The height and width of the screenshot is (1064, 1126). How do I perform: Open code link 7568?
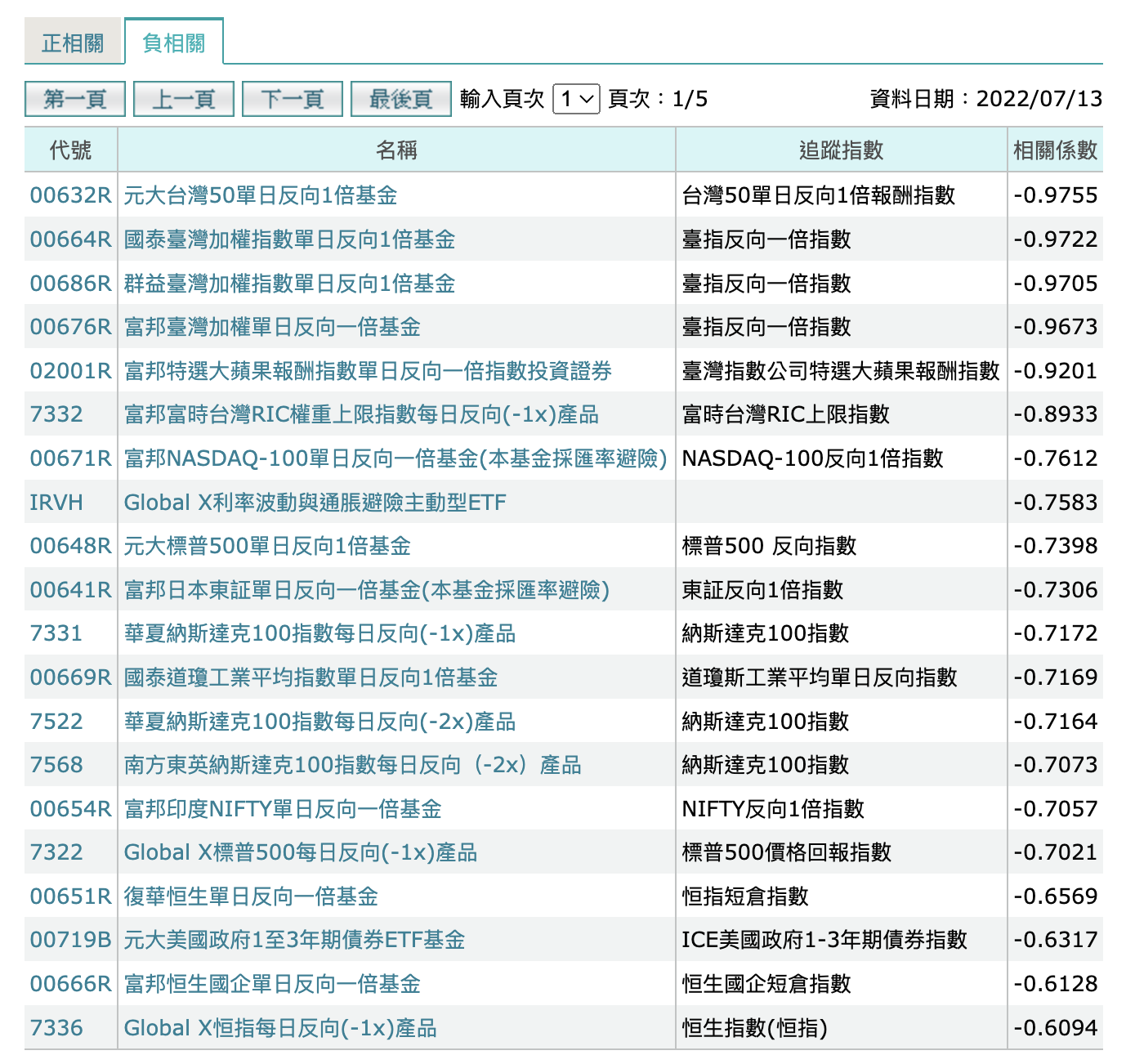tap(56, 765)
